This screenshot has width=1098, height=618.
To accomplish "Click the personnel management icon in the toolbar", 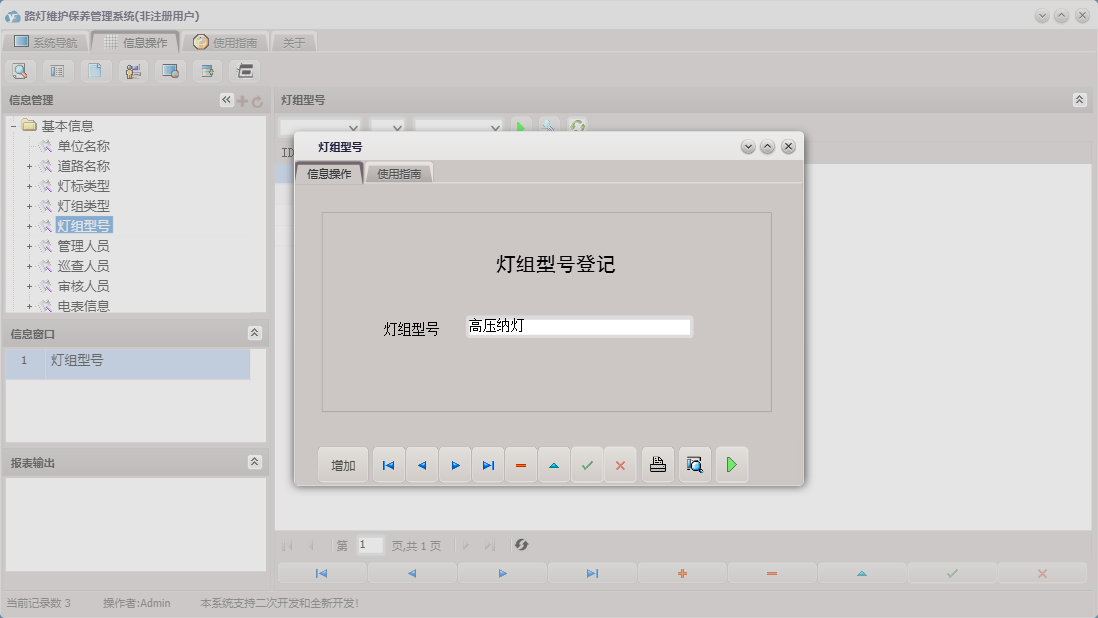I will point(132,71).
